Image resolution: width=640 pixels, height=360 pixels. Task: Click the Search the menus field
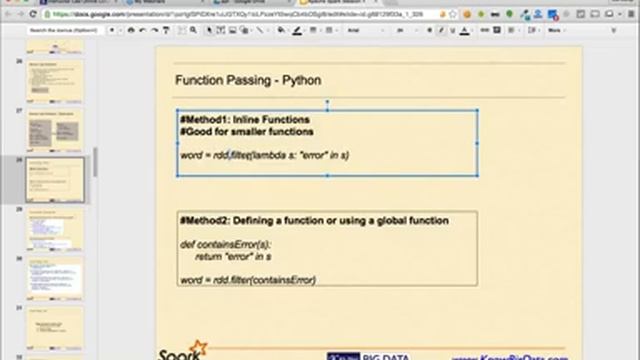click(x=64, y=30)
